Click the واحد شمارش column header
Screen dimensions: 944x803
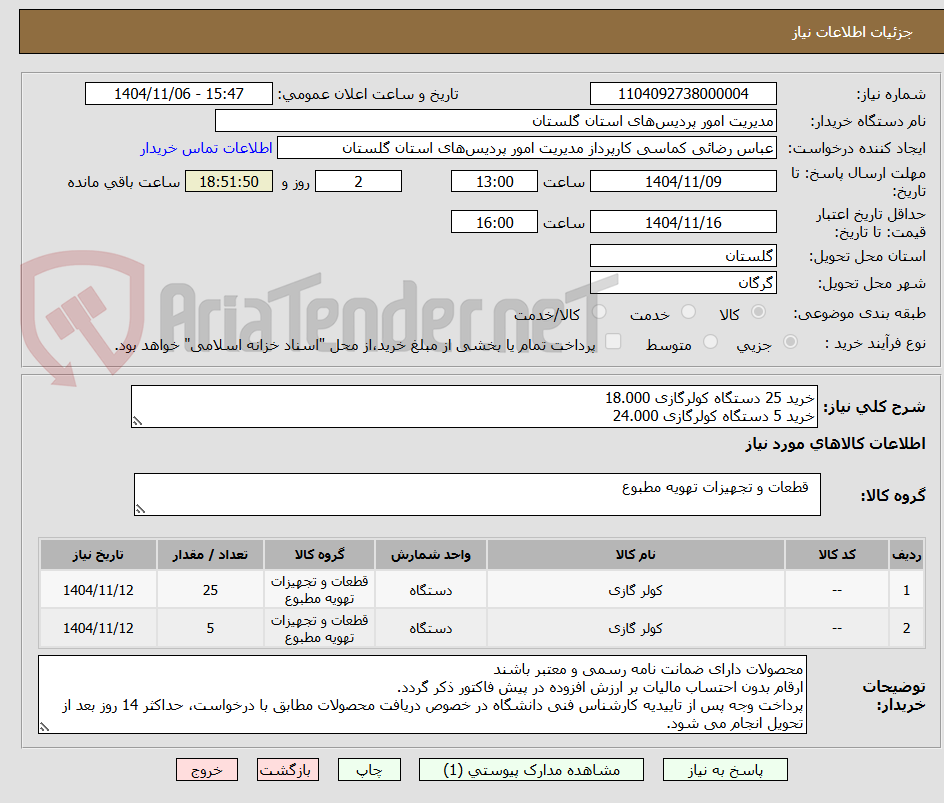click(430, 554)
